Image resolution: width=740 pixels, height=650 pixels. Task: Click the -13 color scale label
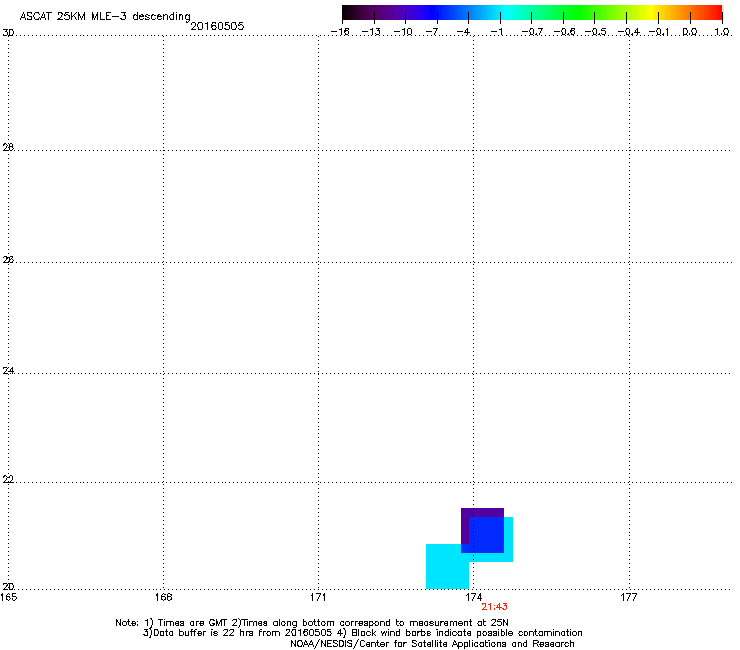point(371,32)
